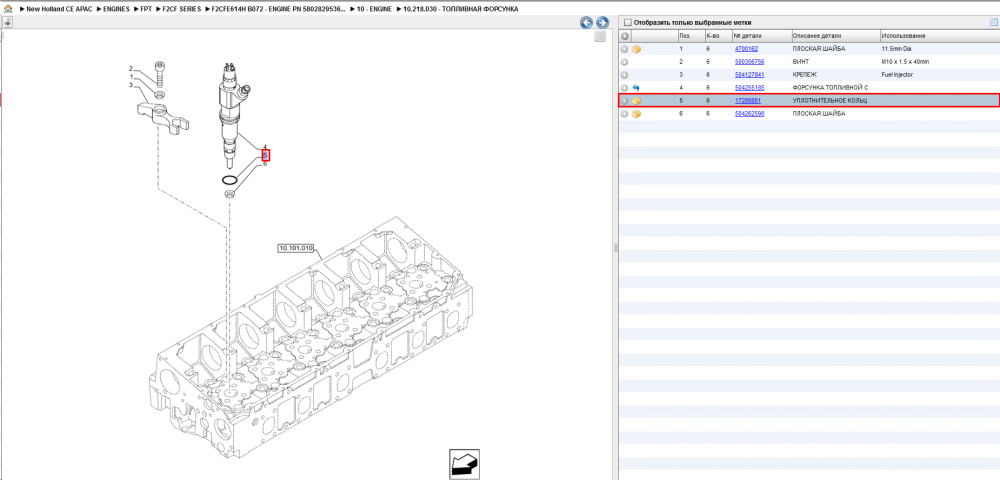Click round add icon for part 504255185
The image size is (1000, 480).
coord(625,88)
